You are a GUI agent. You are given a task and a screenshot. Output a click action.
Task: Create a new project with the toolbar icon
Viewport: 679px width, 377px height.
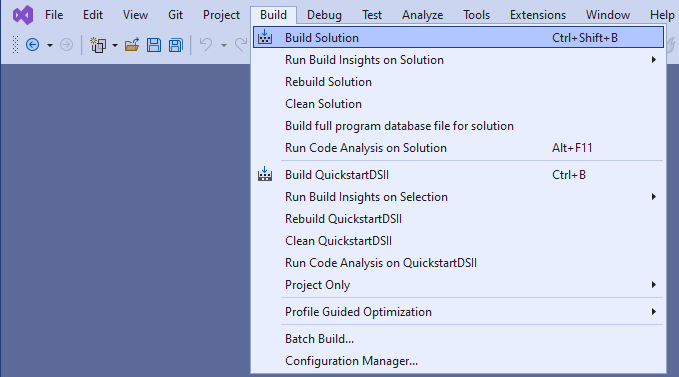[x=98, y=45]
